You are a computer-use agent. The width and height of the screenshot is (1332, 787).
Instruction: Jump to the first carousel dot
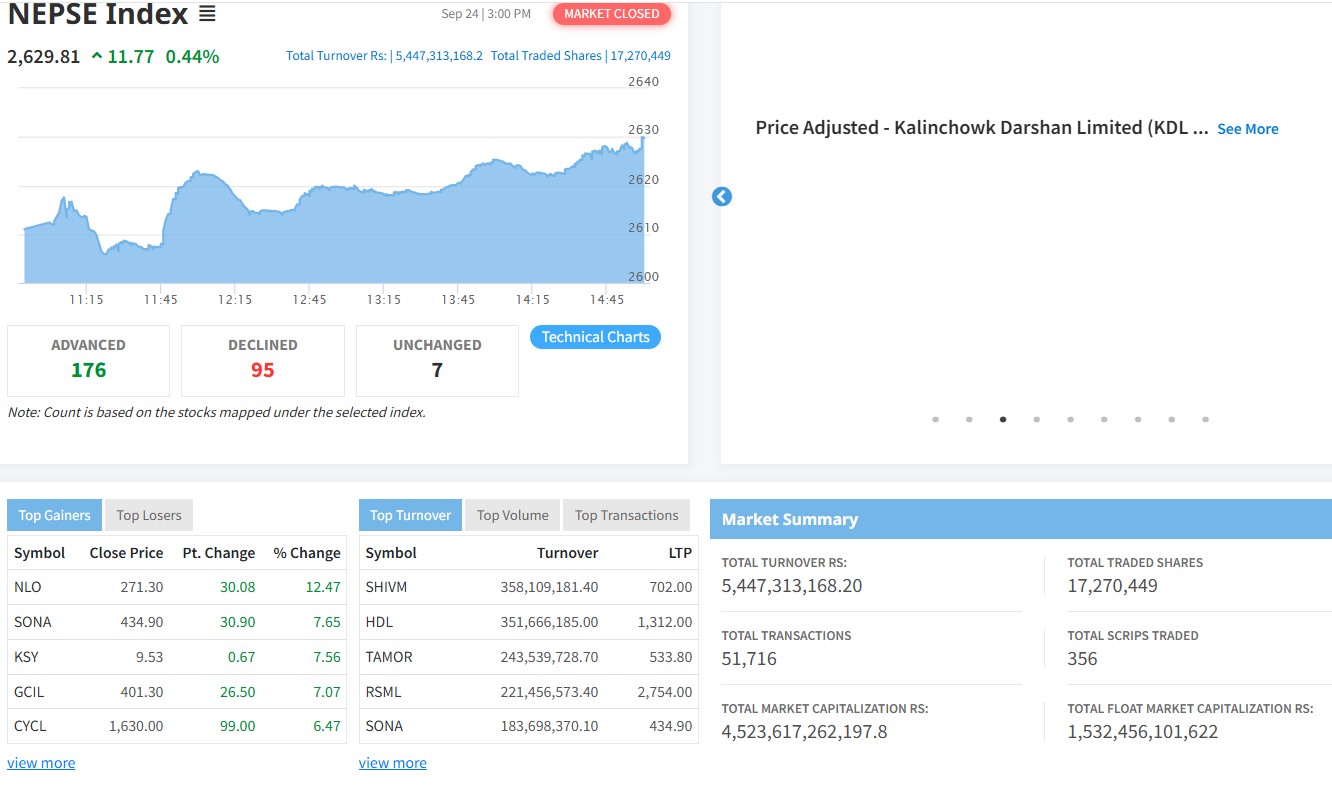pyautogui.click(x=935, y=420)
